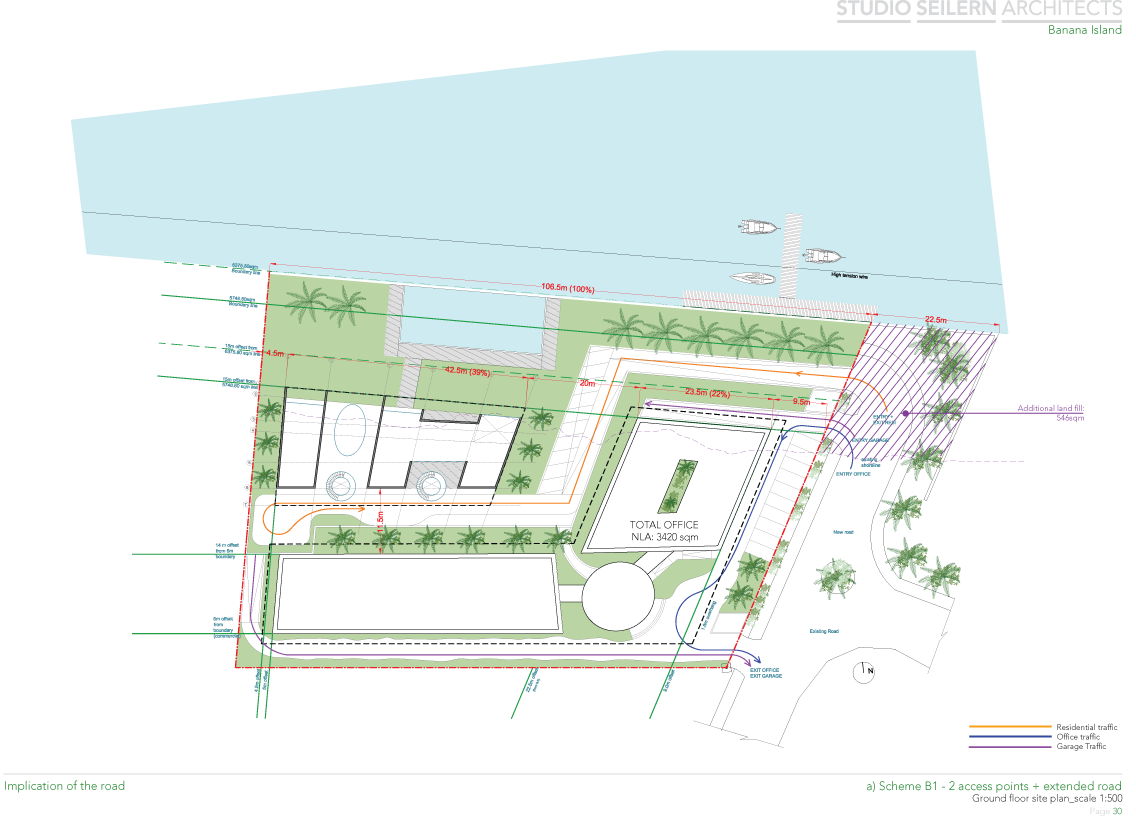Select the 42.5m (39%) dimension annotation

(x=466, y=371)
